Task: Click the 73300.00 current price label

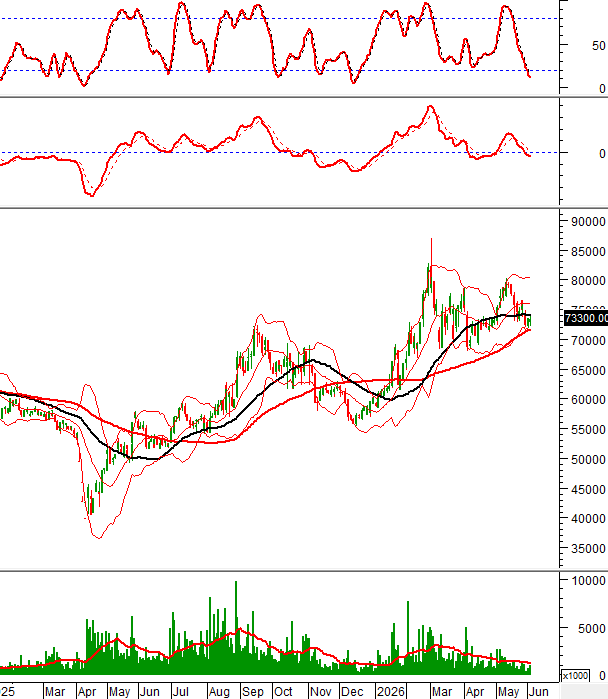Action: tap(586, 318)
